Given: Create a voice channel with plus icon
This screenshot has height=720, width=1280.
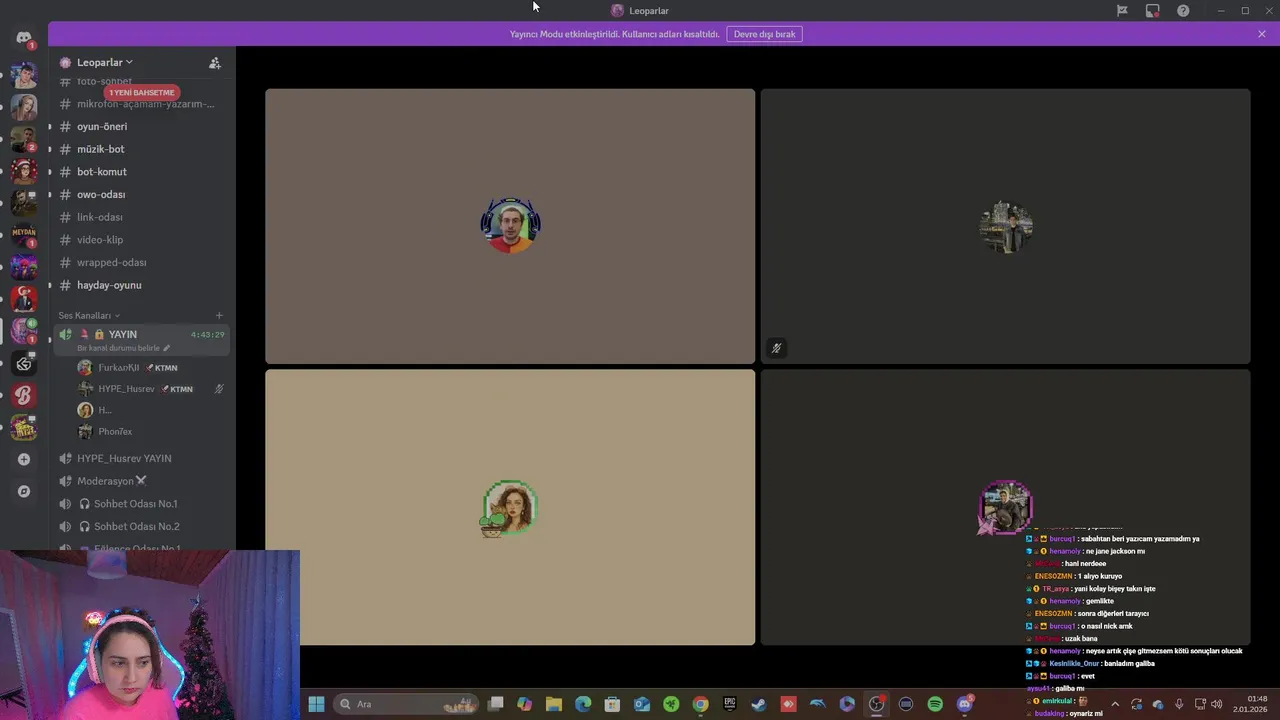Looking at the screenshot, I should pos(219,315).
